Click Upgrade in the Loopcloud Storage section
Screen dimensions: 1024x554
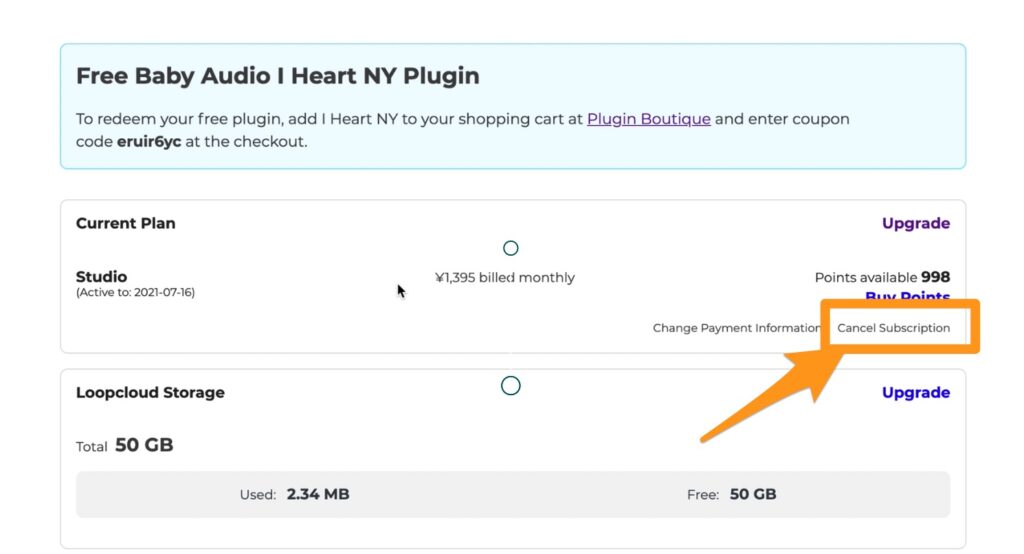click(915, 393)
